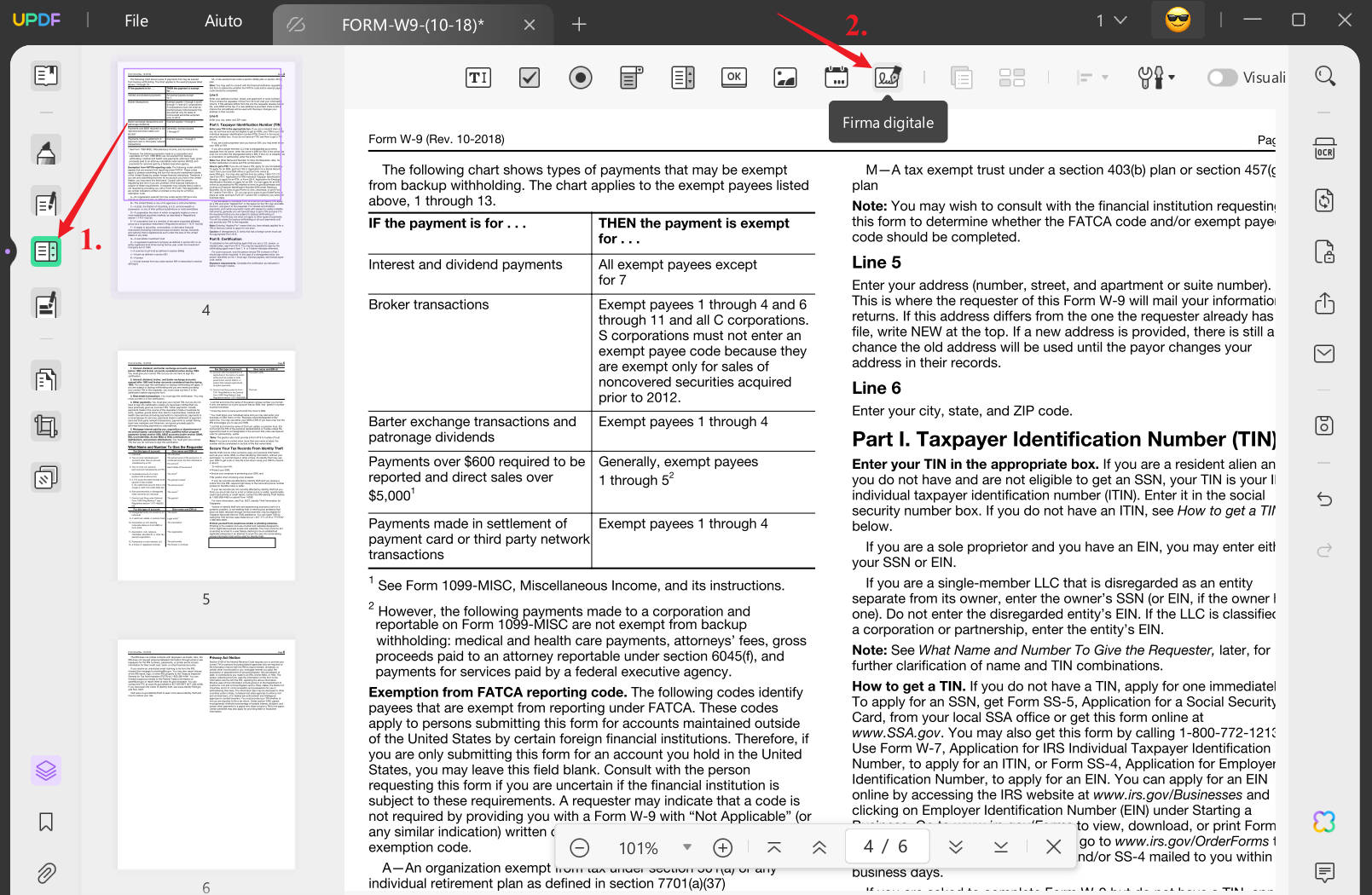Add a Dropdown form element

(631, 78)
